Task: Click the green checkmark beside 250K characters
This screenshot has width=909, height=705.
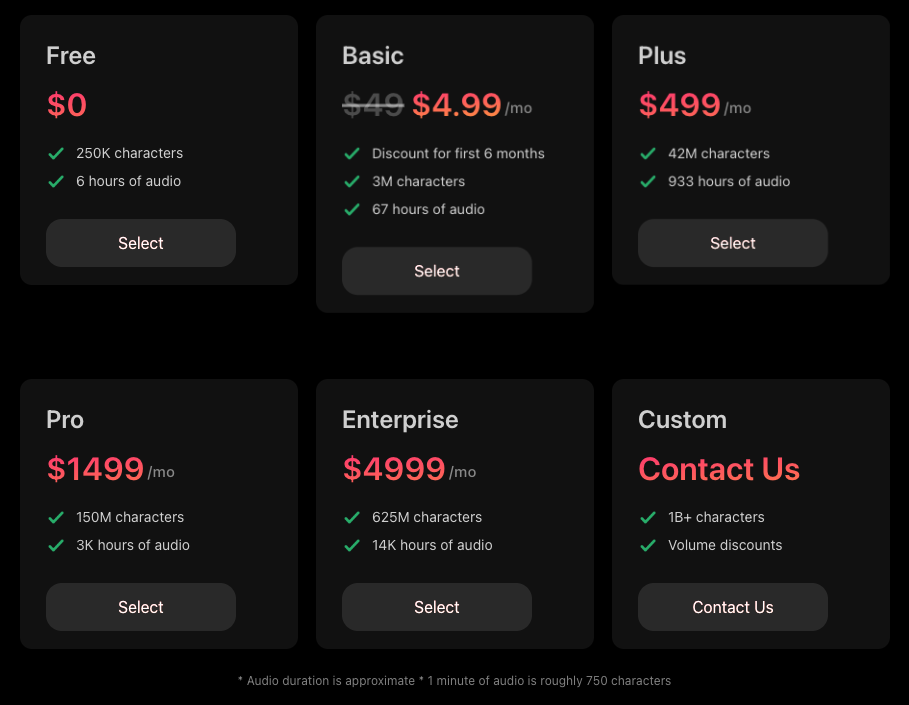Action: point(56,153)
